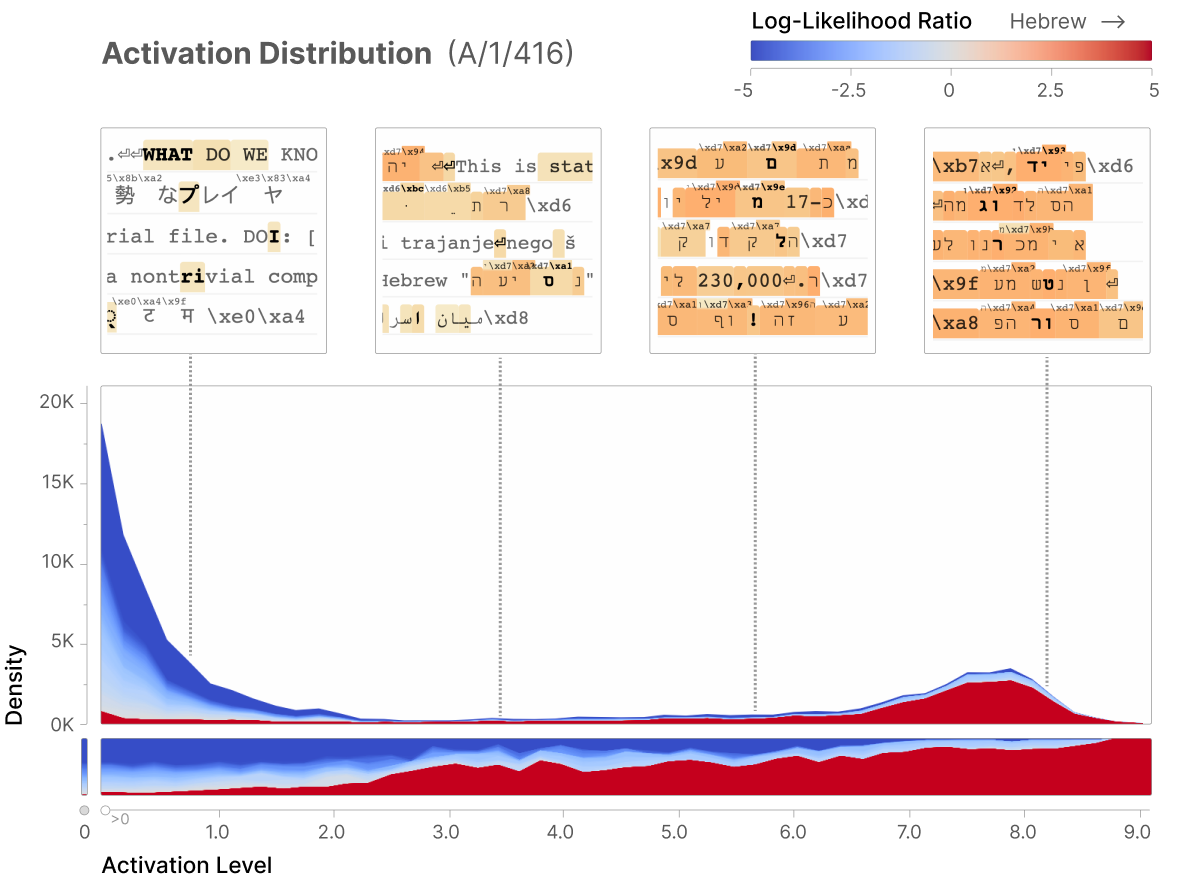The height and width of the screenshot is (891, 1188).
Task: Click the 'Activation Level' axis title
Action: point(186,865)
